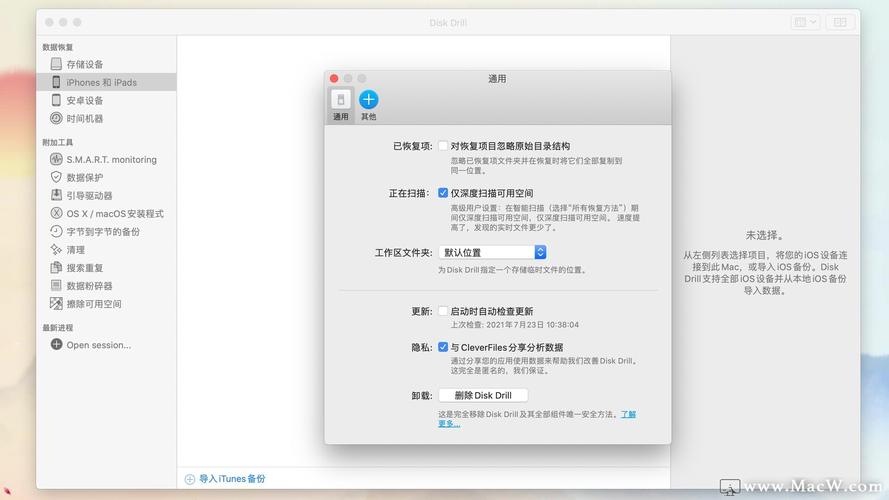The image size is (889, 500).
Task: Select the 数据保护 sidebar text
Action: (x=85, y=177)
